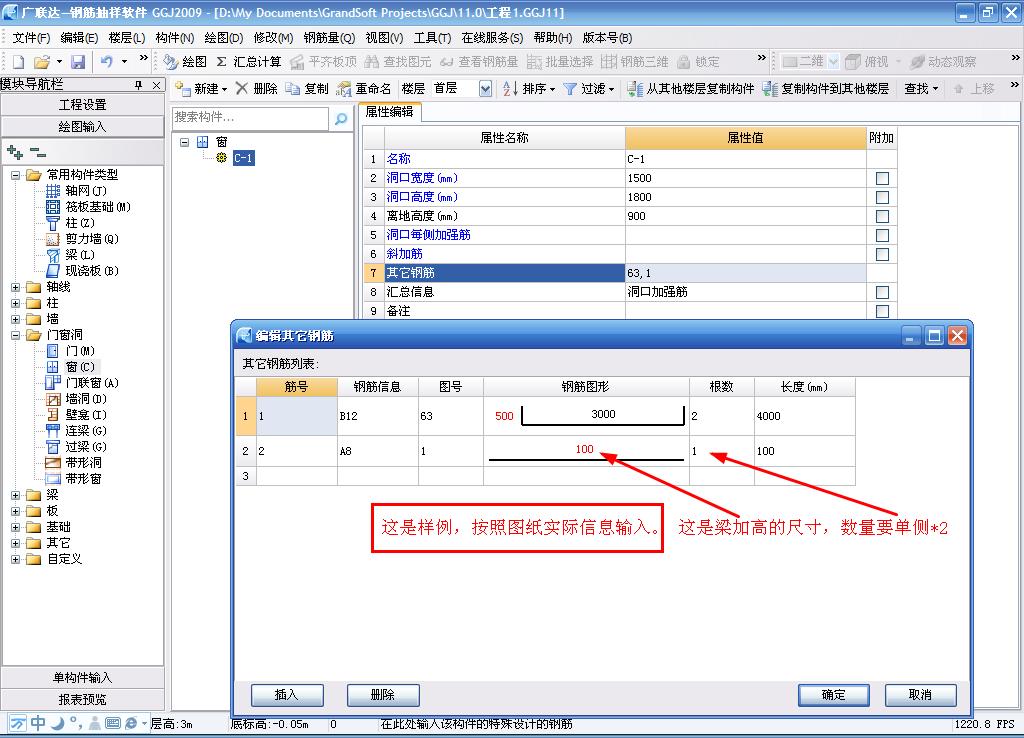Click the search magnifier icon beside 搜索构件
The image size is (1024, 738).
point(341,118)
